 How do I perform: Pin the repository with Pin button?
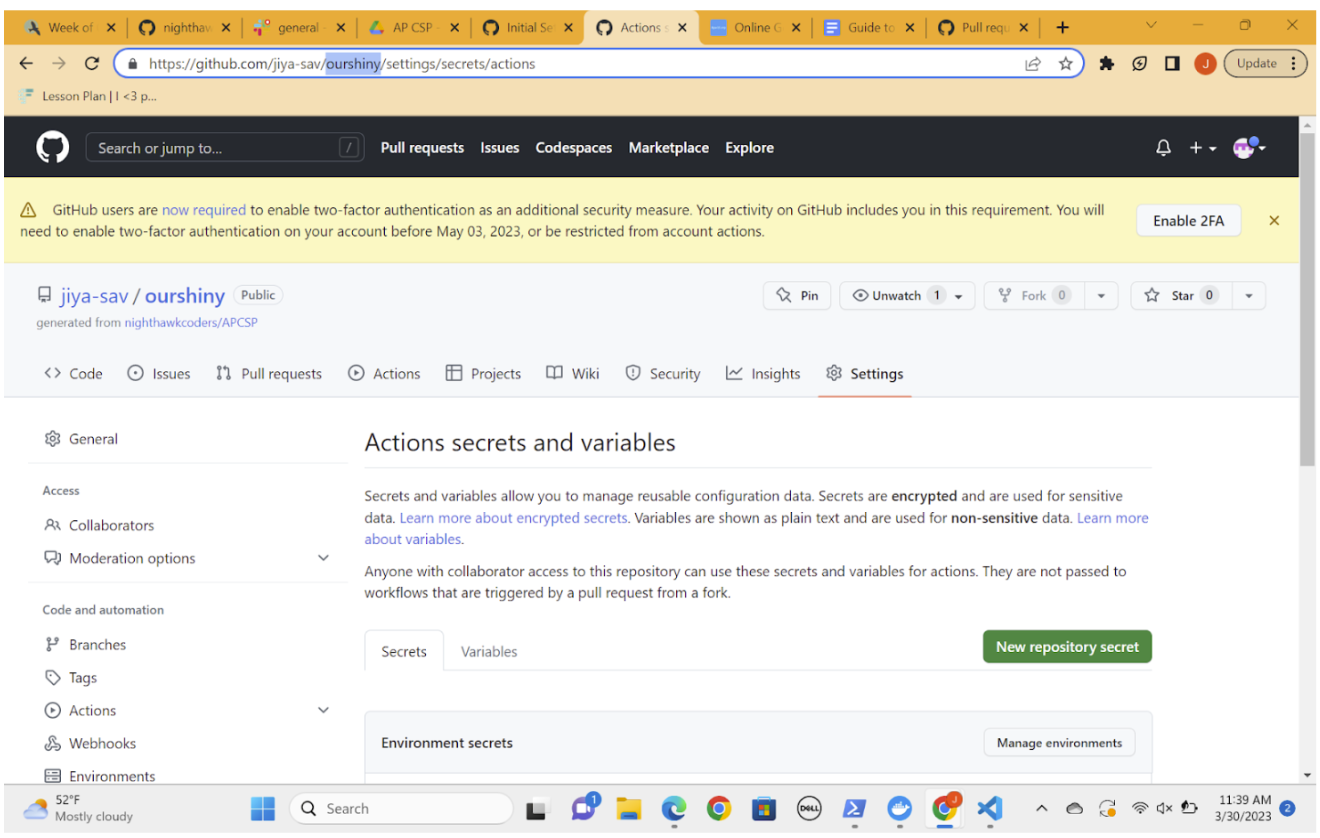[797, 295]
